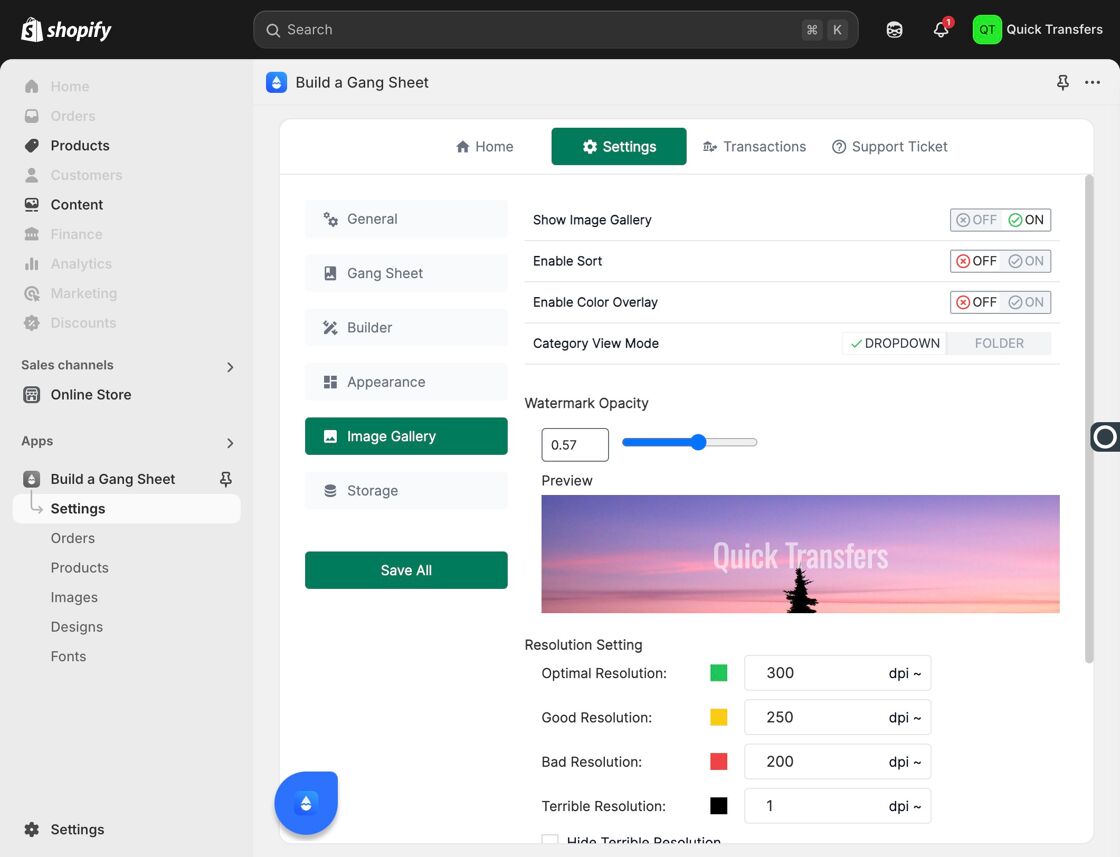Click the Content icon in sidebar

coord(31,205)
